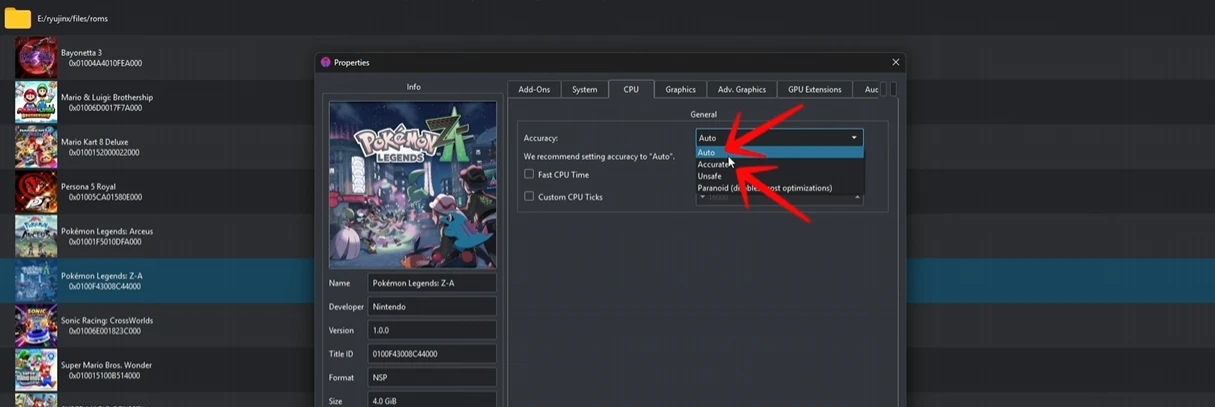Open the Add-Ons tab
This screenshot has width=1215, height=407.
534,90
